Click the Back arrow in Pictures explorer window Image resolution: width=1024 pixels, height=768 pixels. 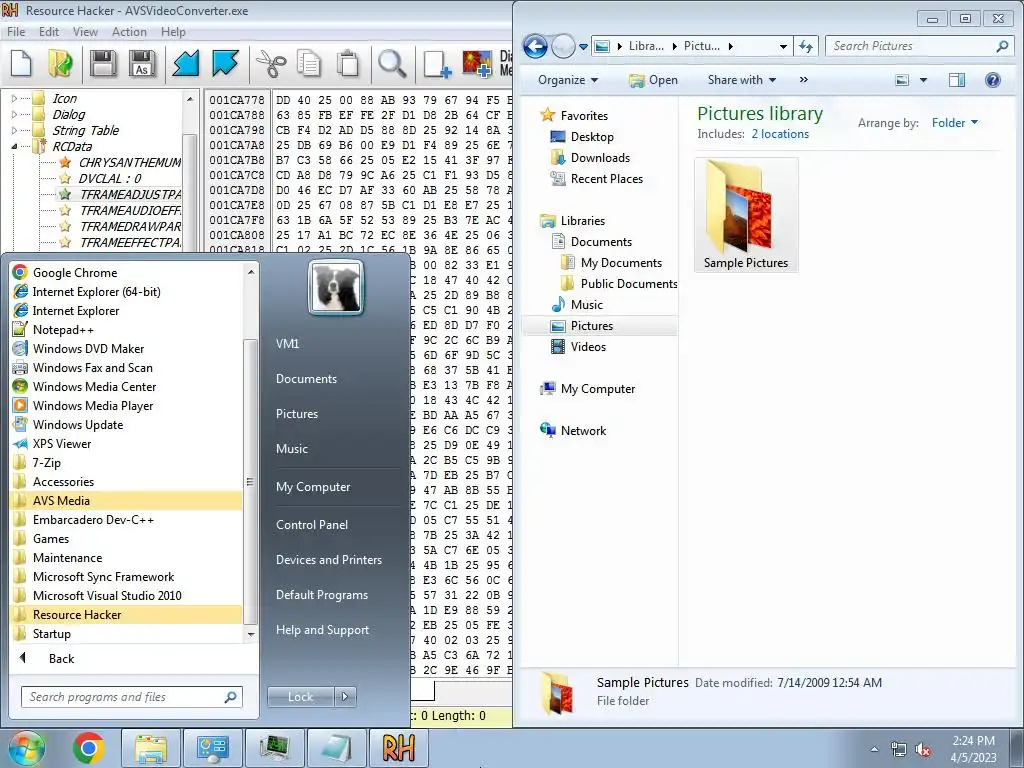(536, 46)
